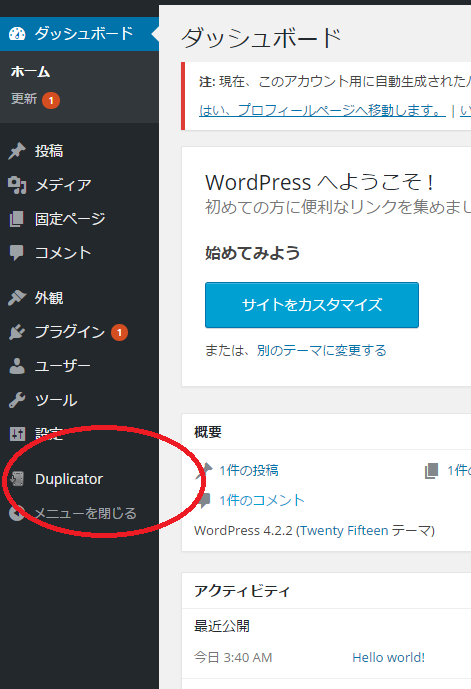471x689 pixels.
Task: Click the orange update count badge beside 更新
Action: [x=51, y=101]
